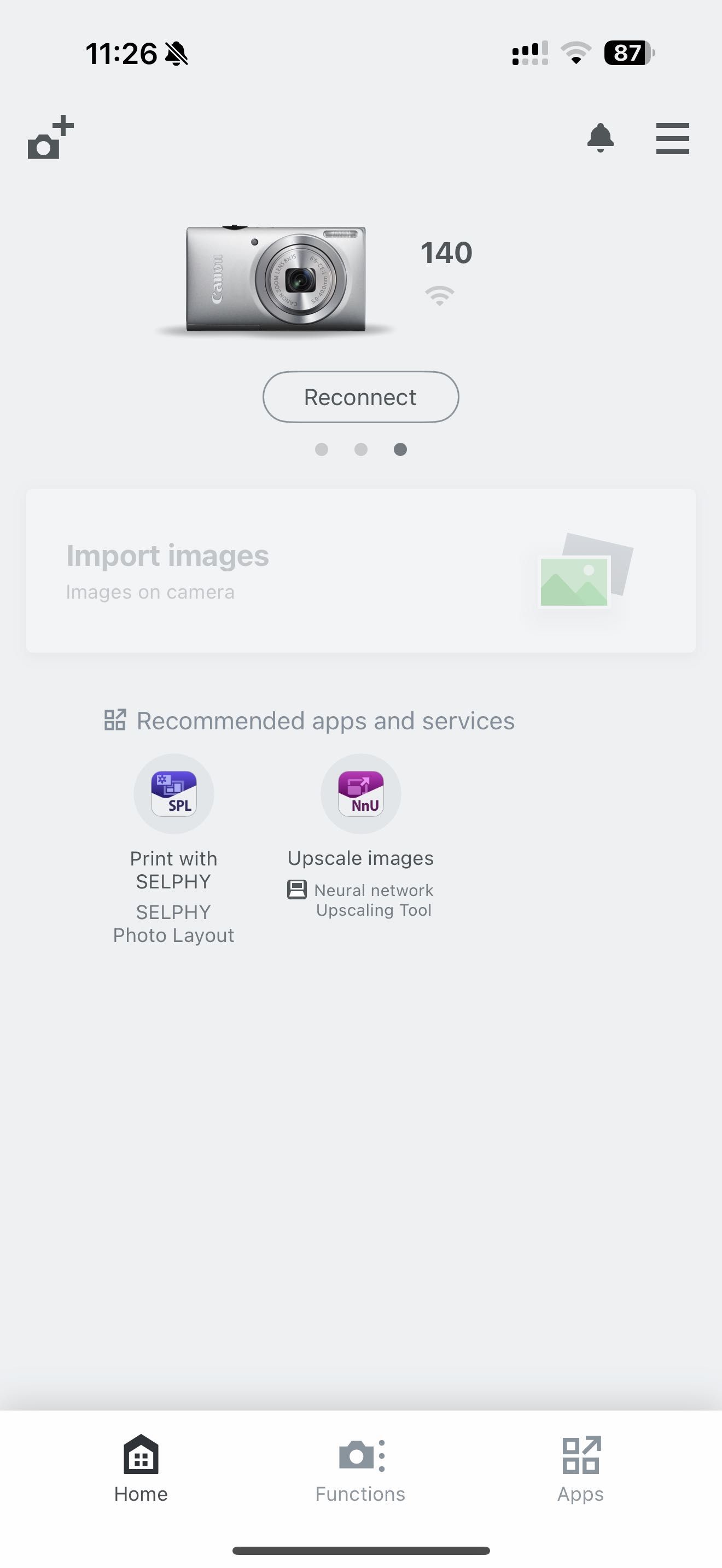The image size is (722, 1568).
Task: Open the hamburger menu
Action: (x=672, y=138)
